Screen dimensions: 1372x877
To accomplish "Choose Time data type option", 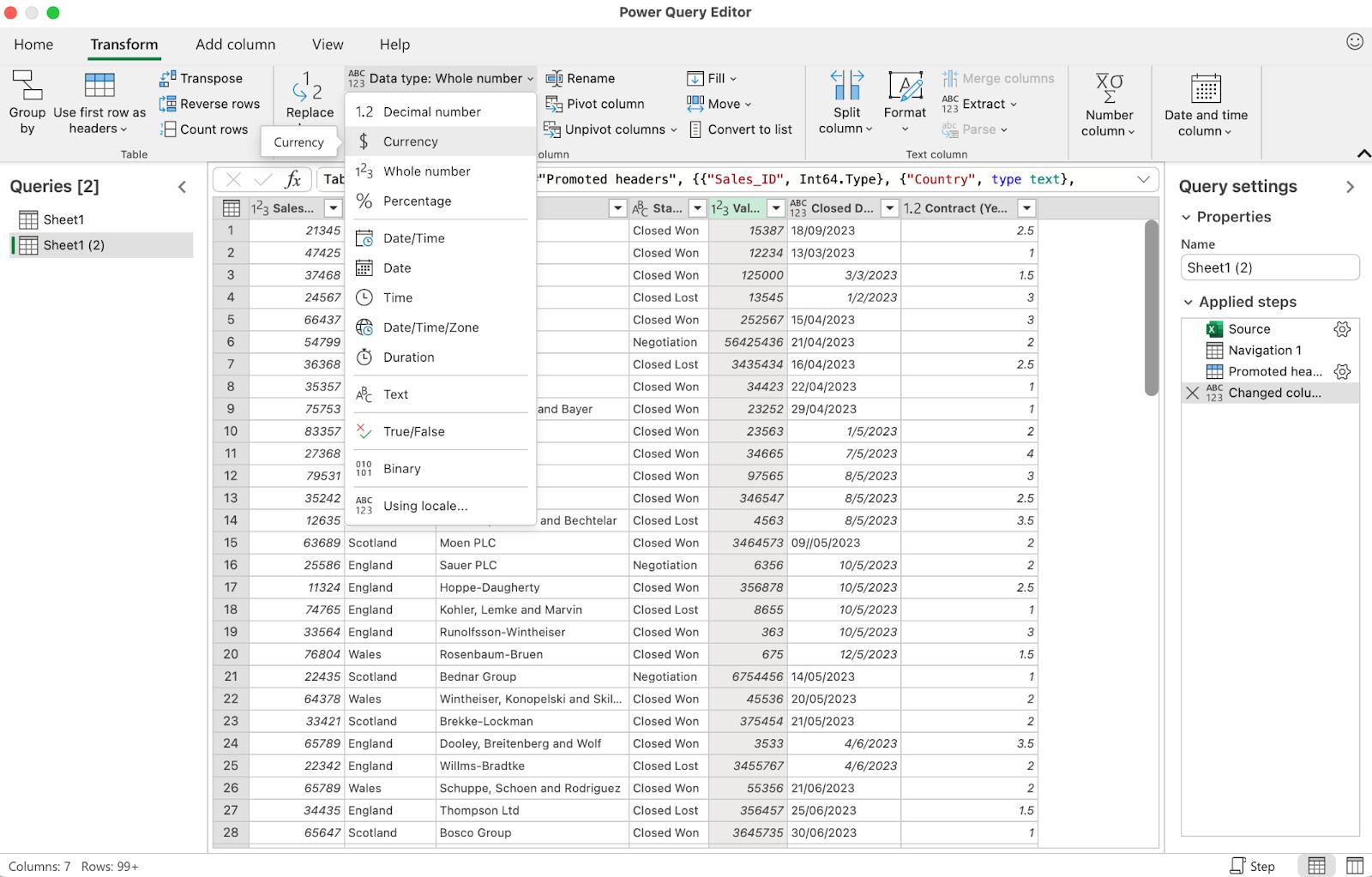I will [441, 297].
